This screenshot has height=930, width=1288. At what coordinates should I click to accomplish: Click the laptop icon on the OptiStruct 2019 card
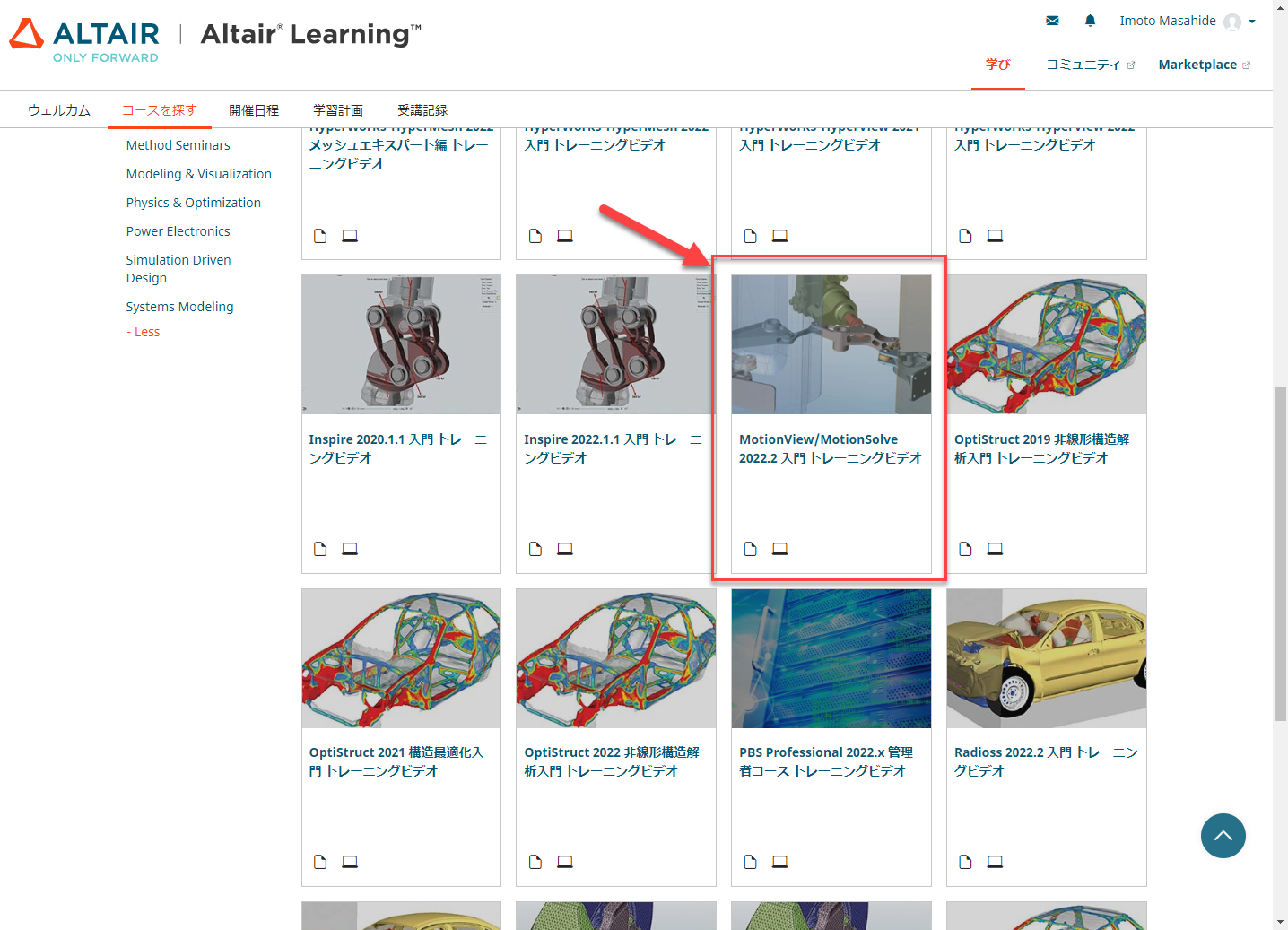point(995,548)
